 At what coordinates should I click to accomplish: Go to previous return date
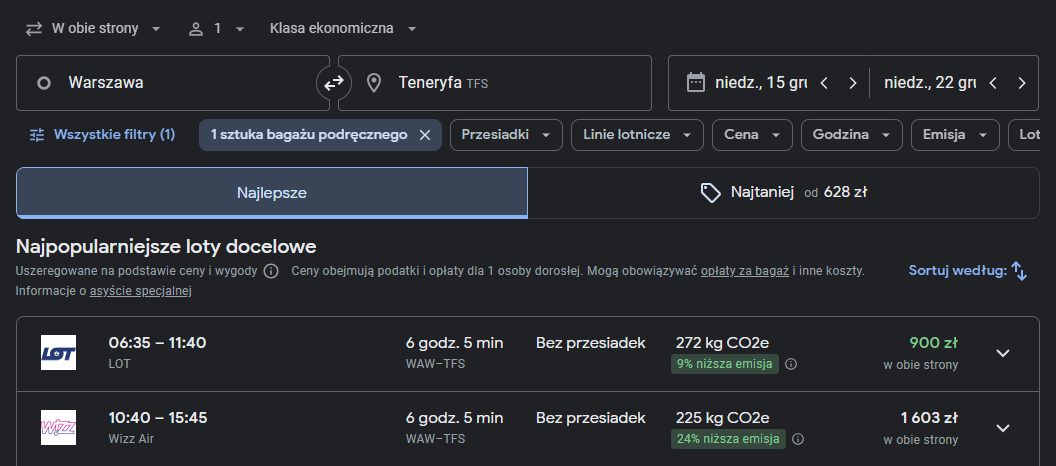click(x=993, y=83)
